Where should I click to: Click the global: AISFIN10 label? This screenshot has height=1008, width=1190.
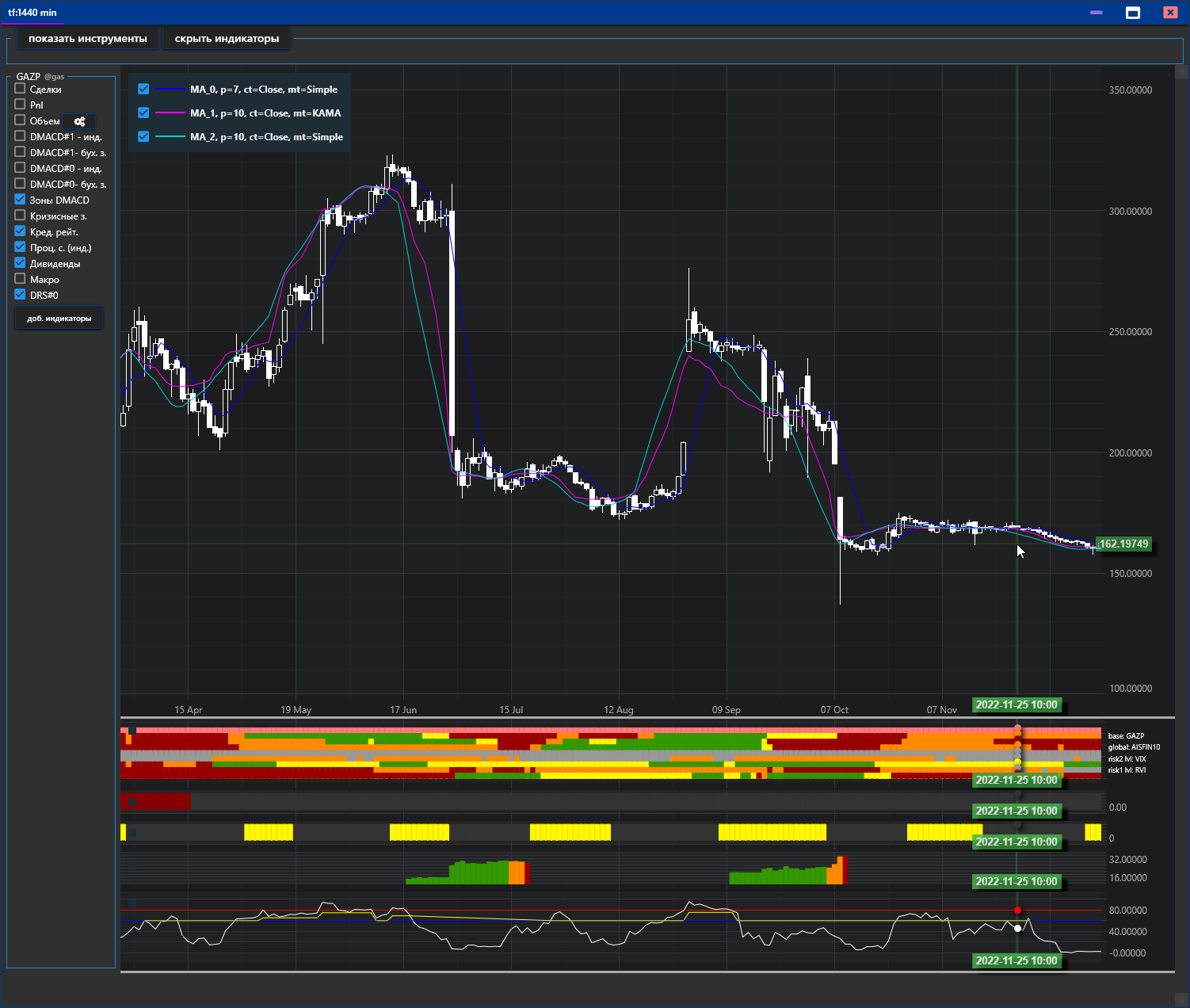(1134, 747)
